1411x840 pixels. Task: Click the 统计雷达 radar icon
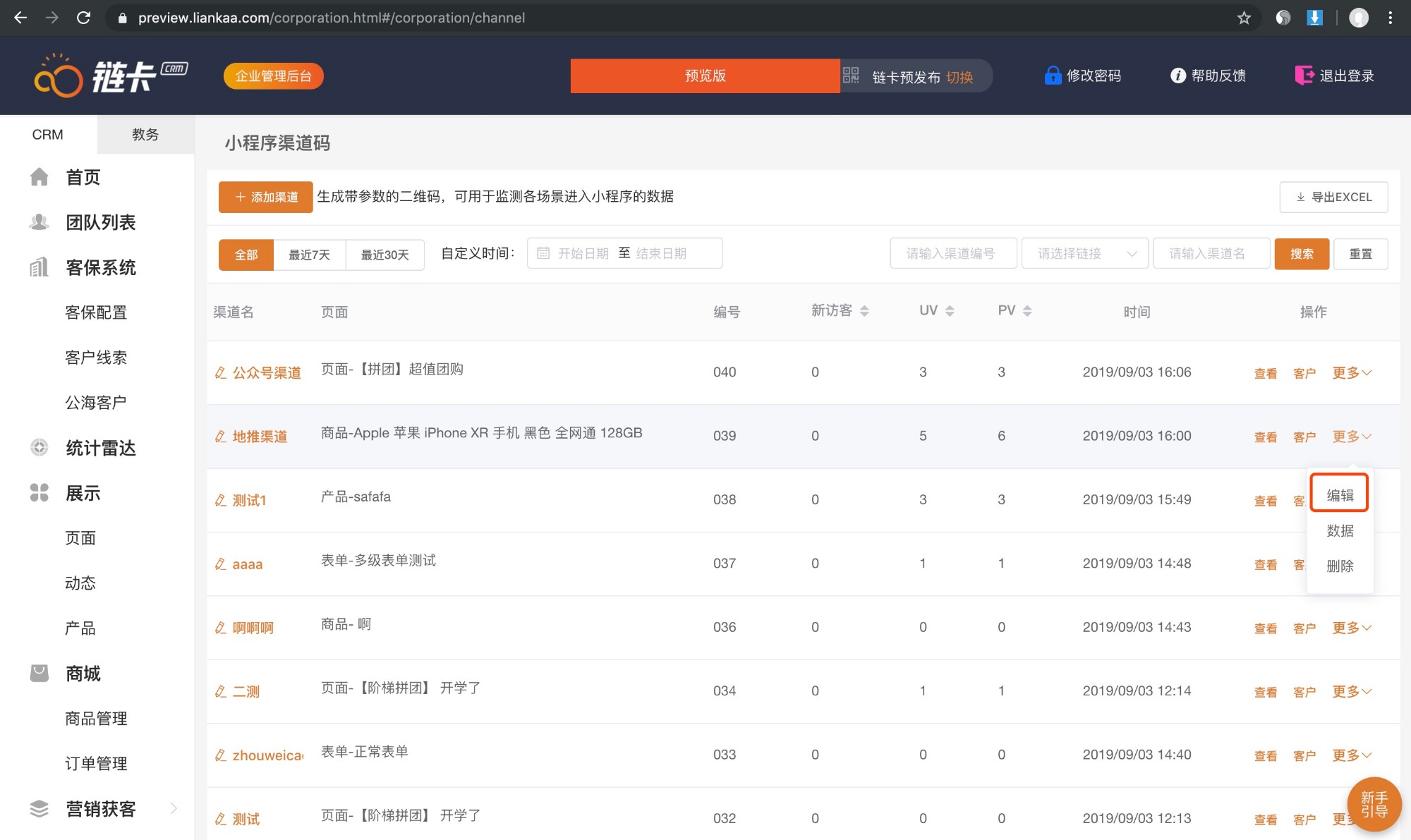(40, 447)
